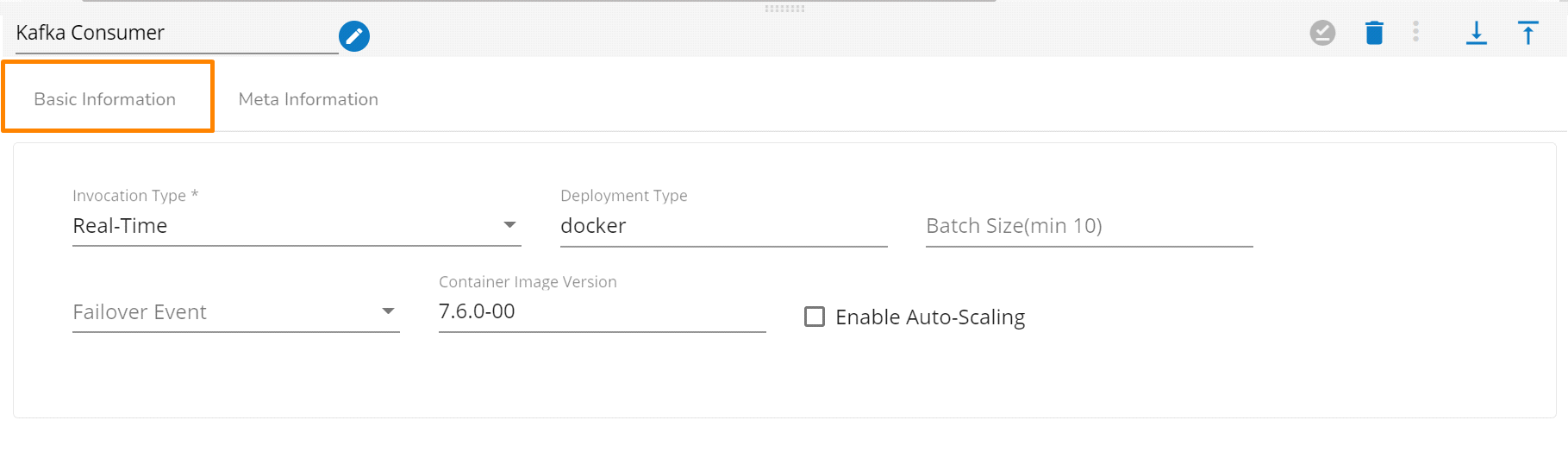The width and height of the screenshot is (1568, 458).
Task: Open the Meta Information tab
Action: [308, 99]
